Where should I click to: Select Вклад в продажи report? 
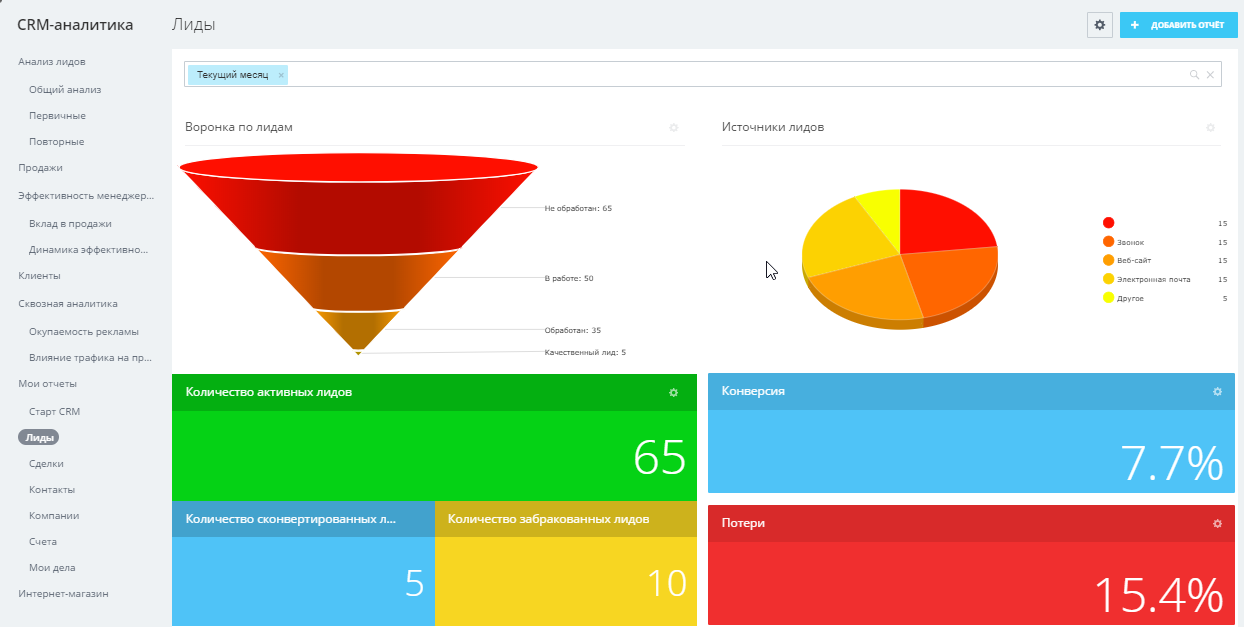point(70,224)
